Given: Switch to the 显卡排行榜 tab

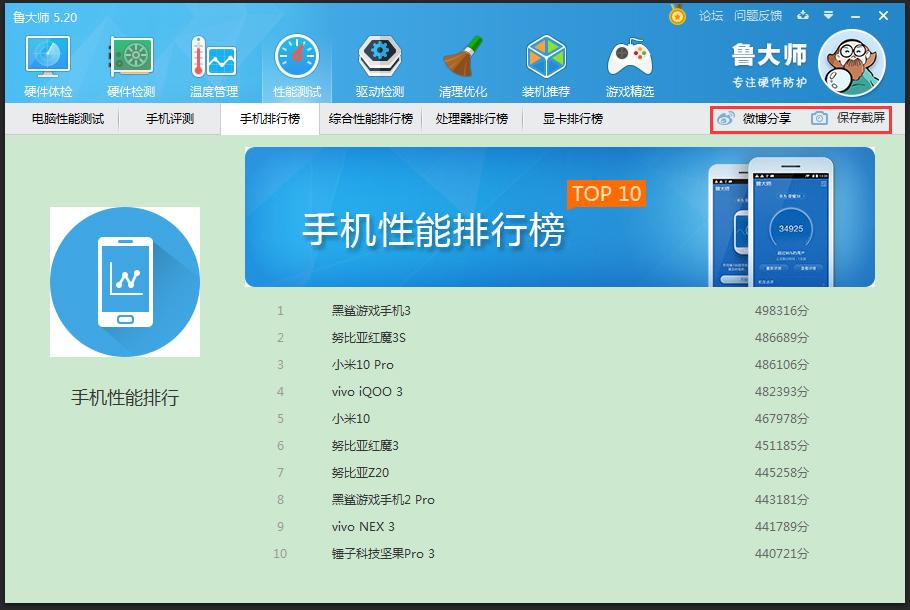Looking at the screenshot, I should pyautogui.click(x=573, y=119).
